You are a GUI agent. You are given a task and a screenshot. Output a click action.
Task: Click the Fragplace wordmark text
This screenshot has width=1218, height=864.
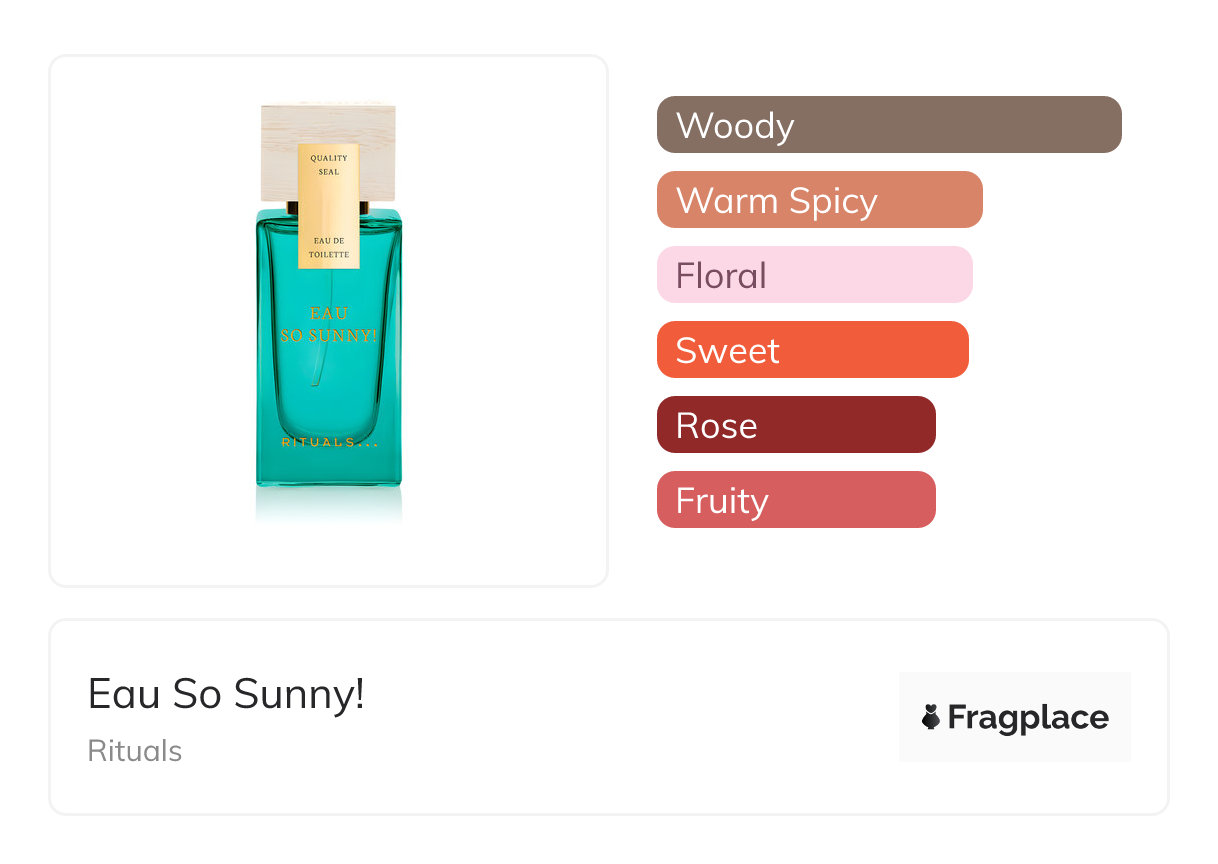coord(1027,717)
